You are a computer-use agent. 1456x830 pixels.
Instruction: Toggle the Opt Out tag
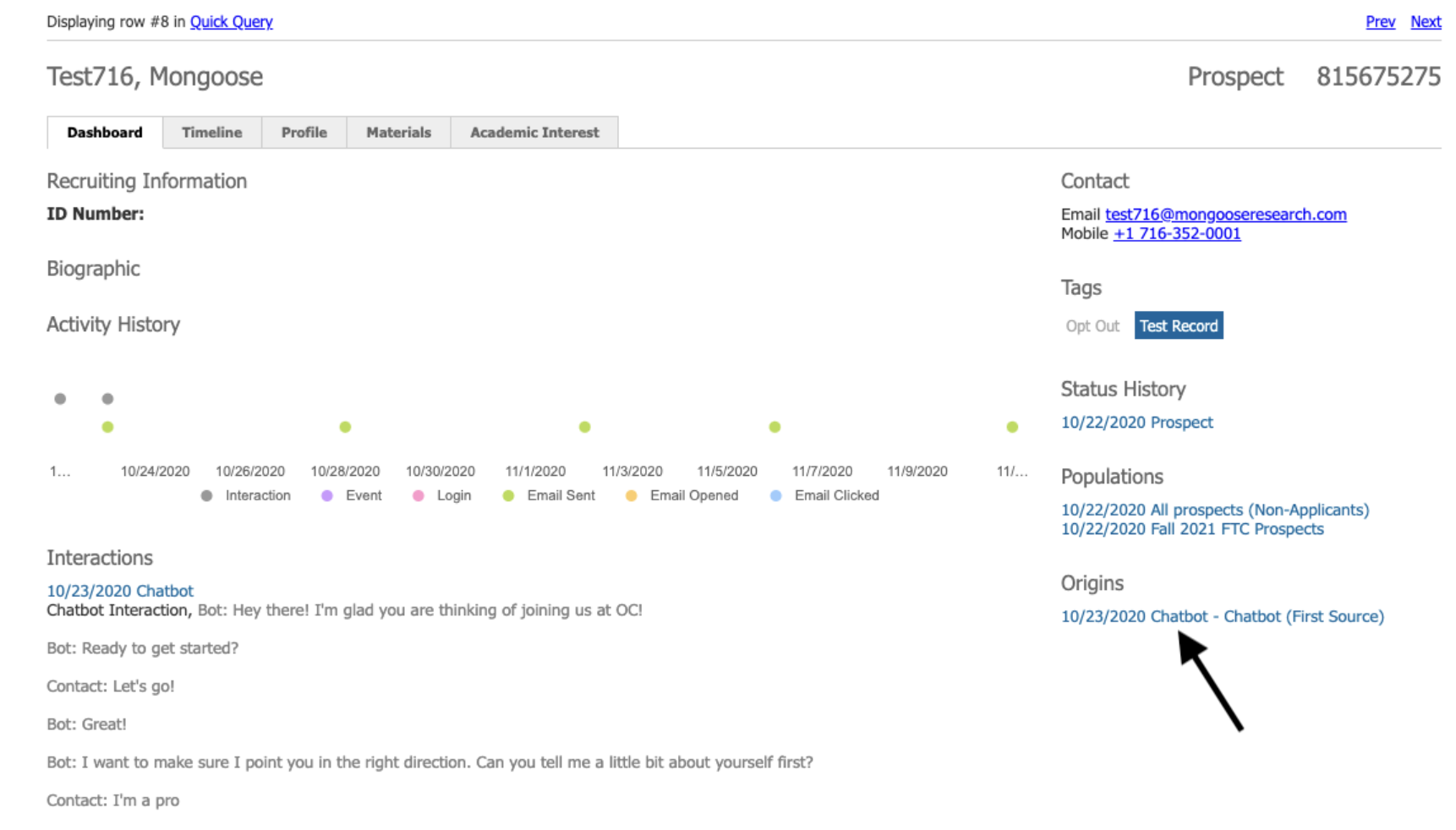pos(1092,326)
